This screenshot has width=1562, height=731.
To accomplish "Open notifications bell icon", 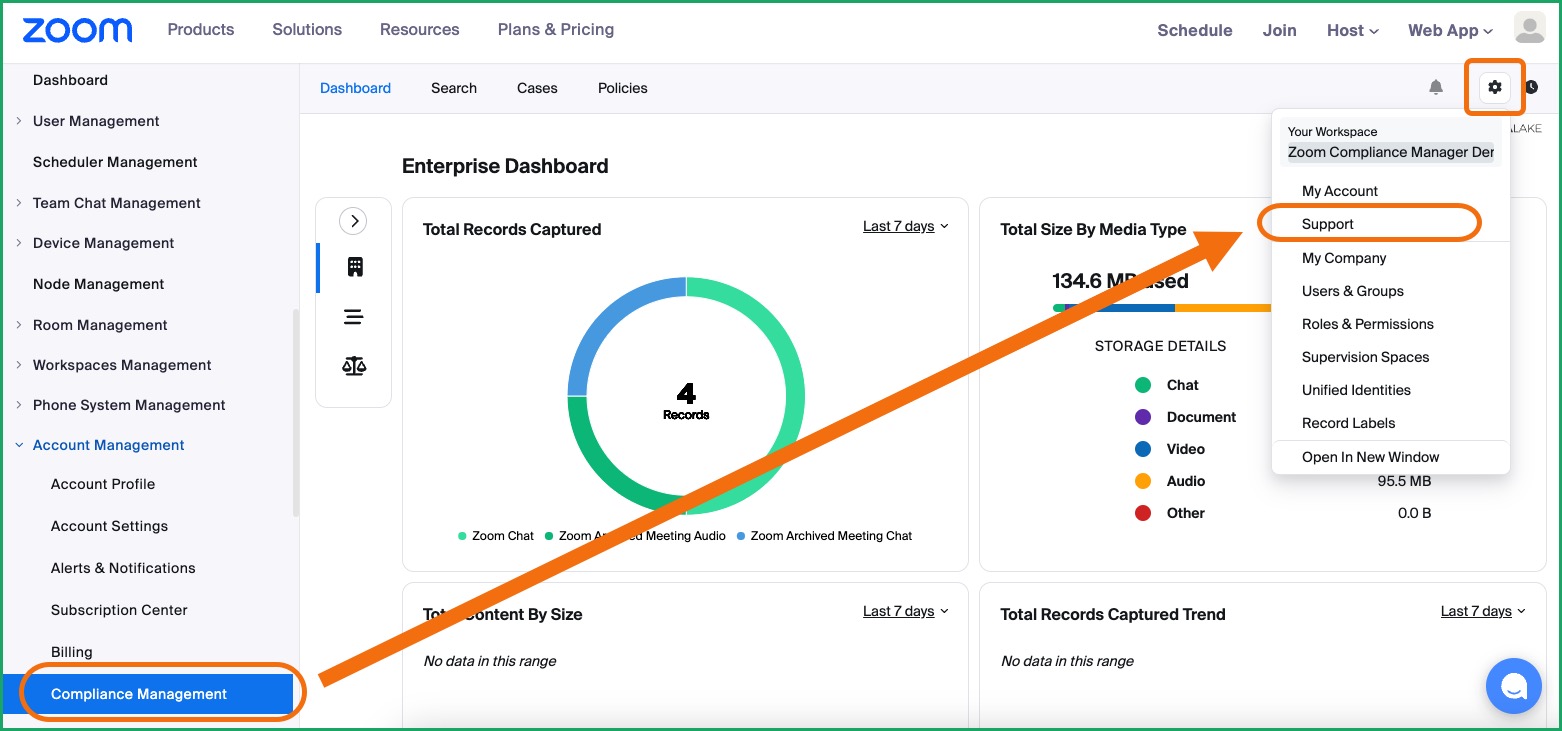I will pos(1436,88).
